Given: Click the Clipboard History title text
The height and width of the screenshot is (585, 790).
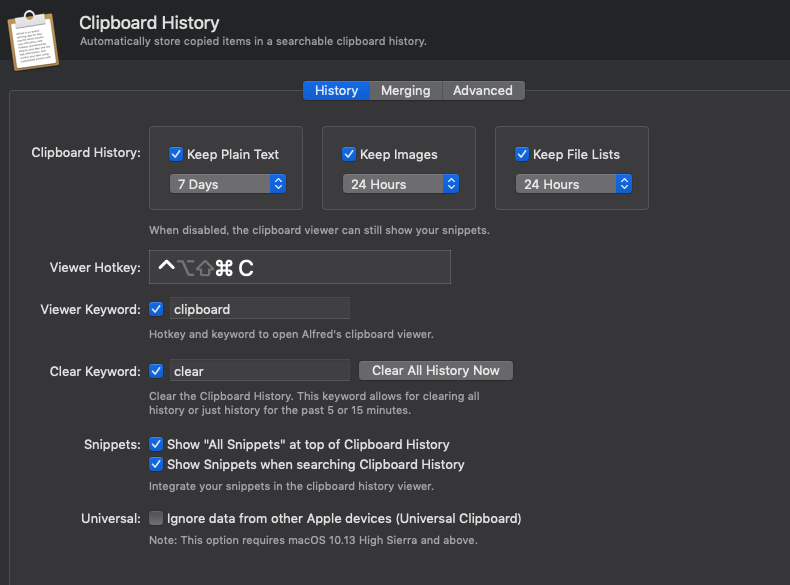Looking at the screenshot, I should pos(149,23).
